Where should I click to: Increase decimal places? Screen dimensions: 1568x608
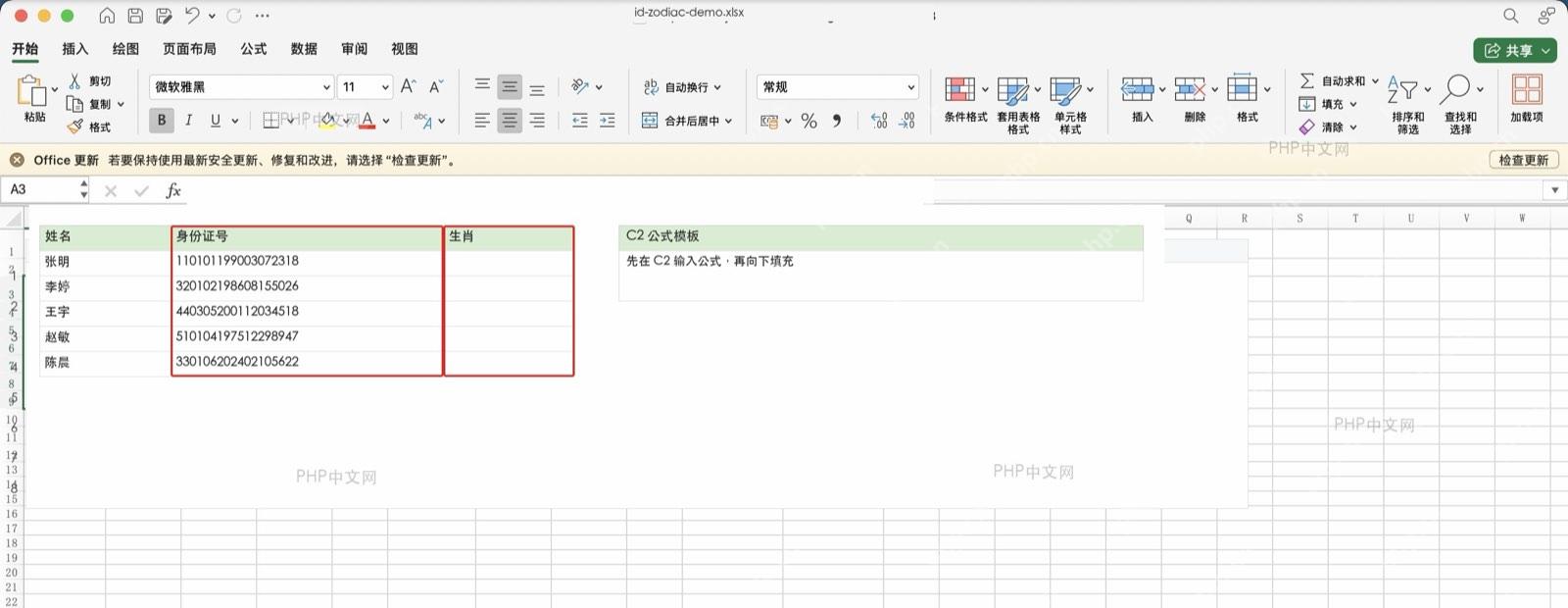click(x=879, y=121)
